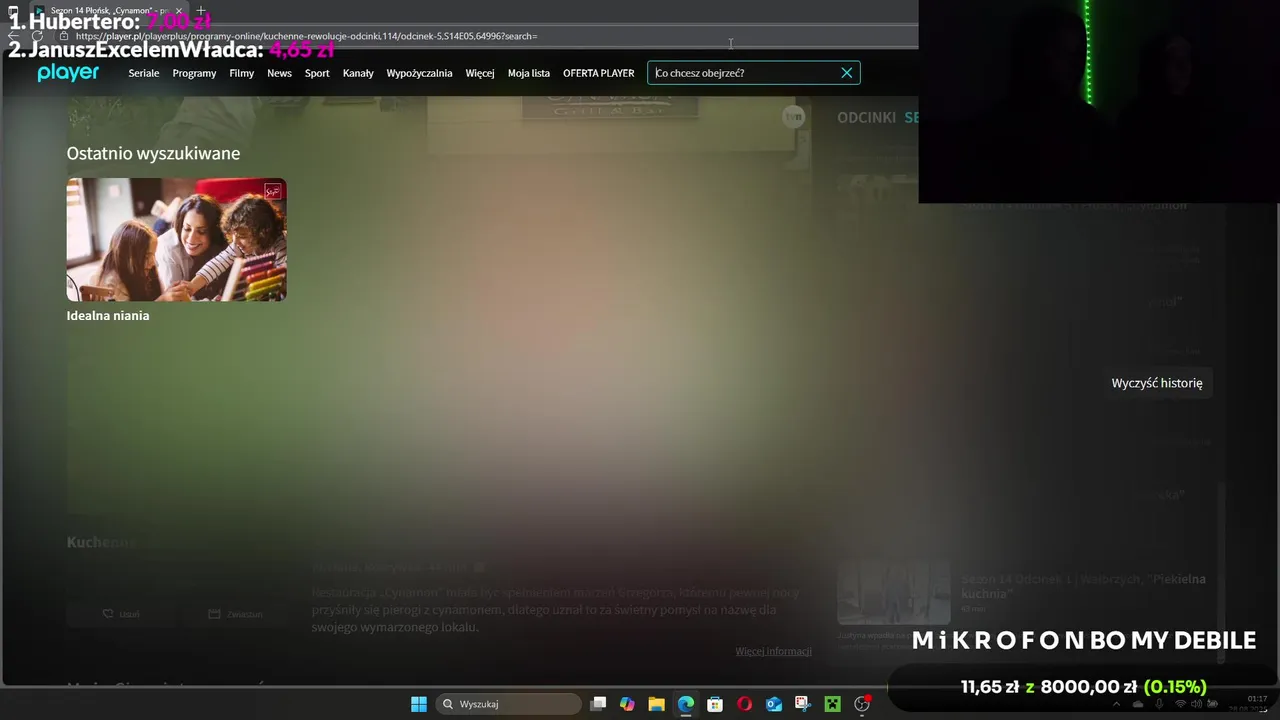Viewport: 1280px width, 720px height.
Task: Switch to Microsoft Edge in the taskbar
Action: tap(686, 704)
